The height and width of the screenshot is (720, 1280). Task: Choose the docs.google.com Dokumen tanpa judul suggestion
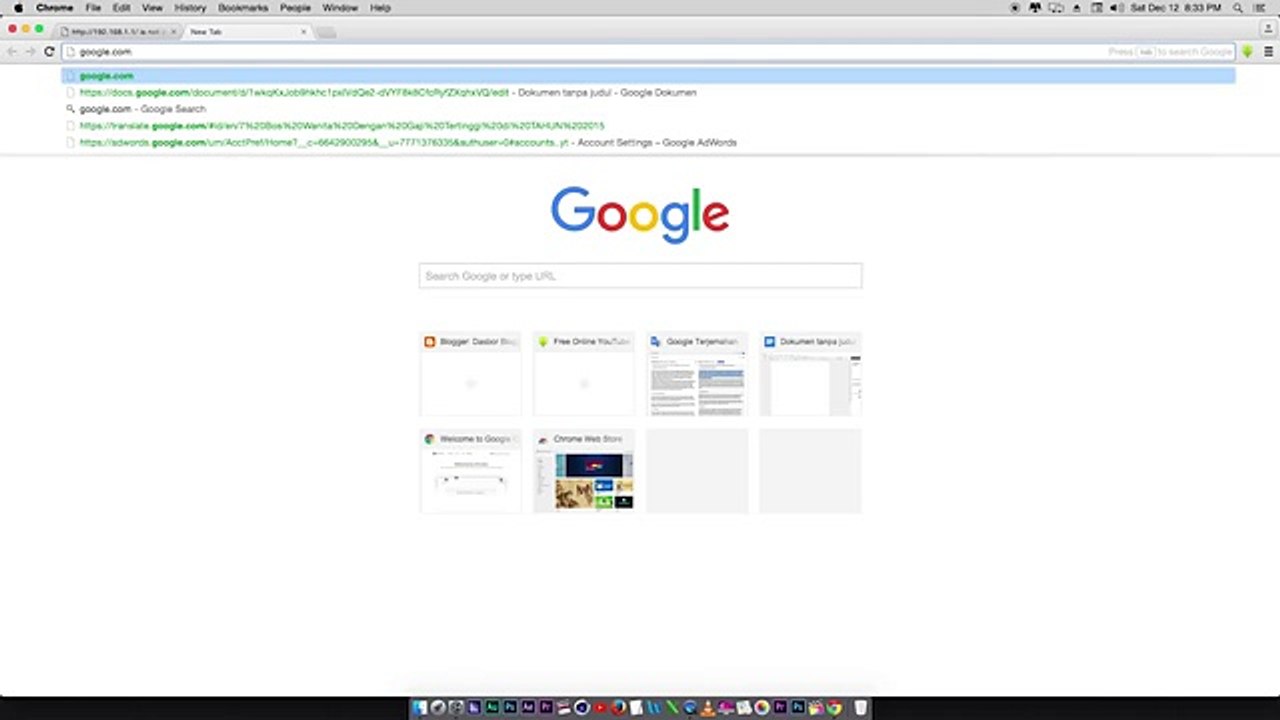pyautogui.click(x=648, y=92)
